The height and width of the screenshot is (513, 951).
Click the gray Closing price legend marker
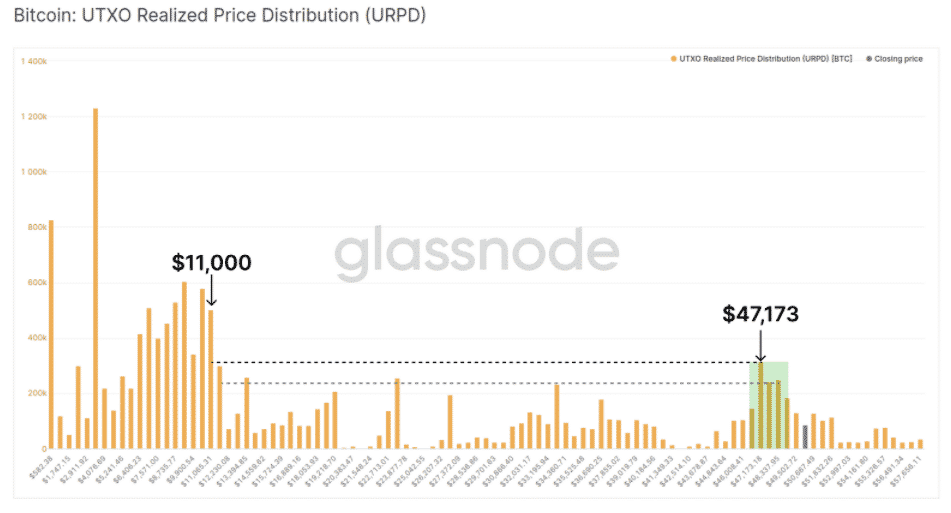pos(867,59)
